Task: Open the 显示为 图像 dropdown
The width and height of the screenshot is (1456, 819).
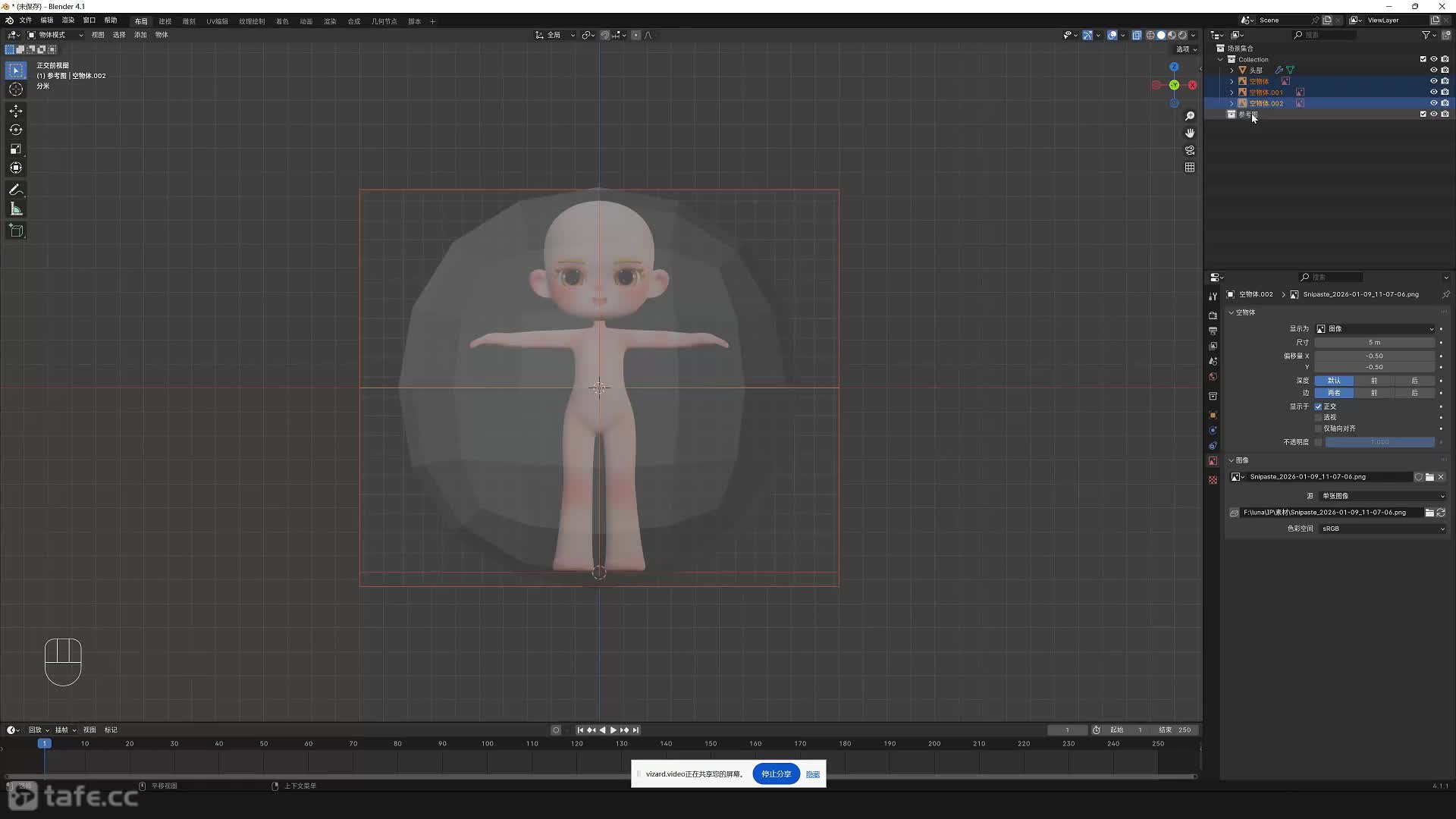Action: coord(1375,328)
